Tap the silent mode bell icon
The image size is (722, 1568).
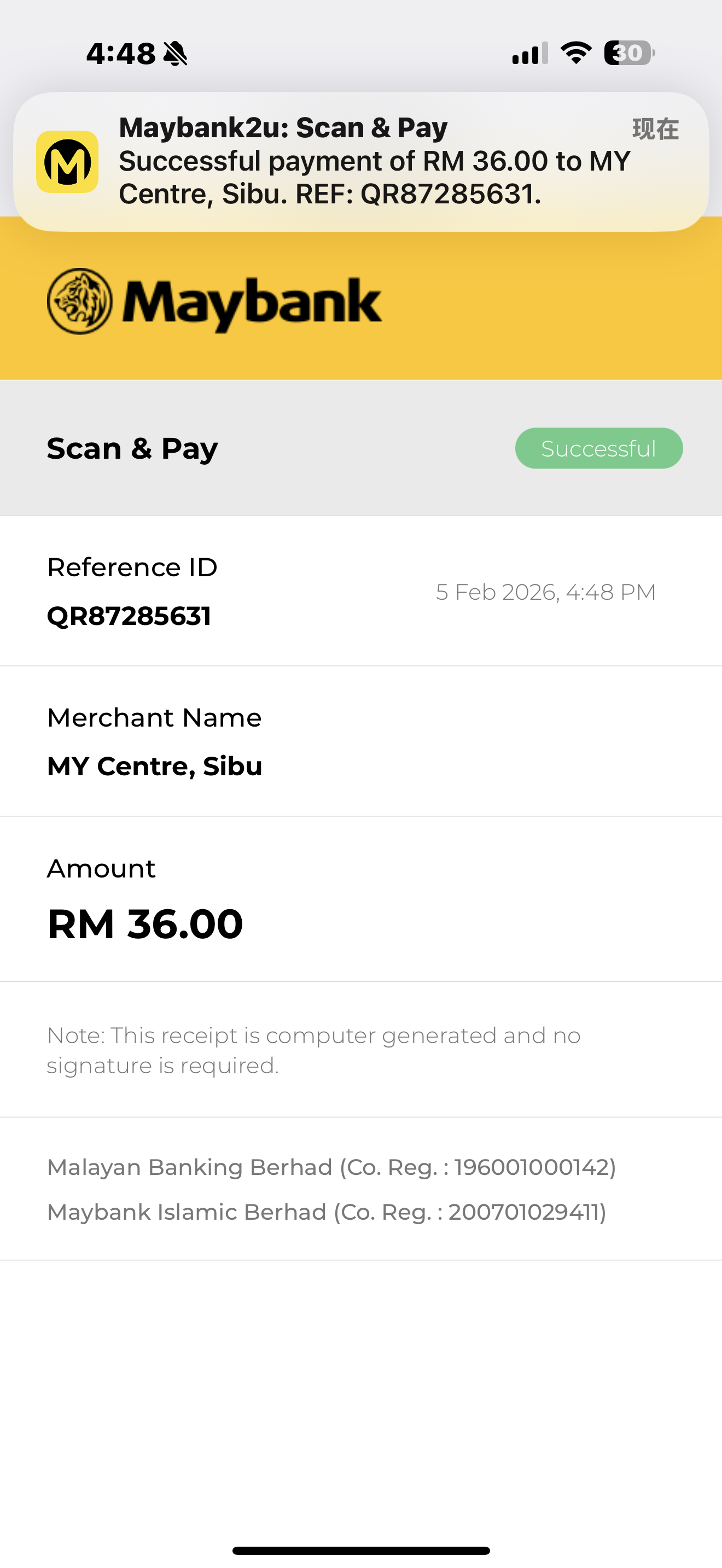click(x=176, y=54)
